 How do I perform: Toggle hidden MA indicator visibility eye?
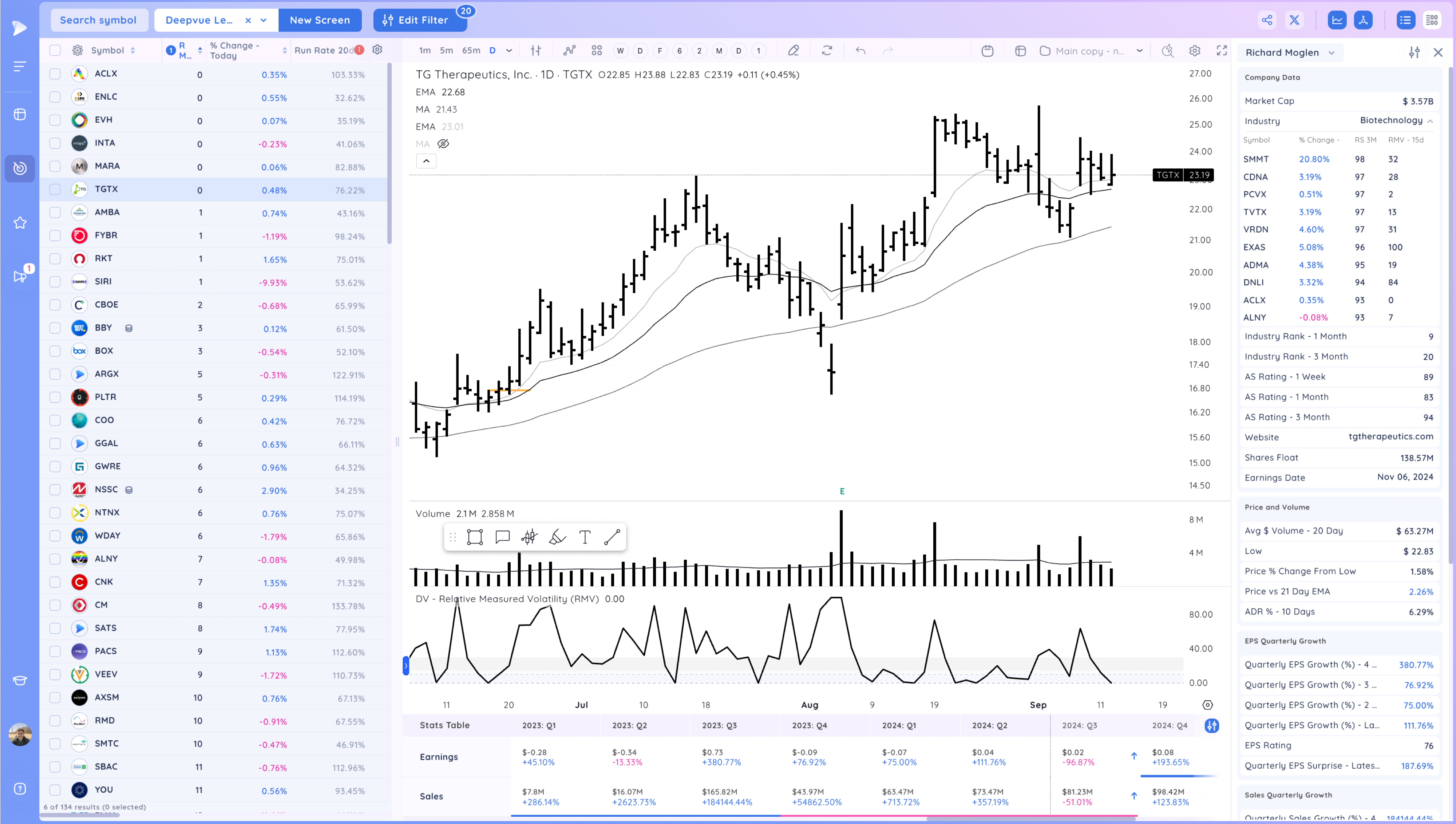443,144
